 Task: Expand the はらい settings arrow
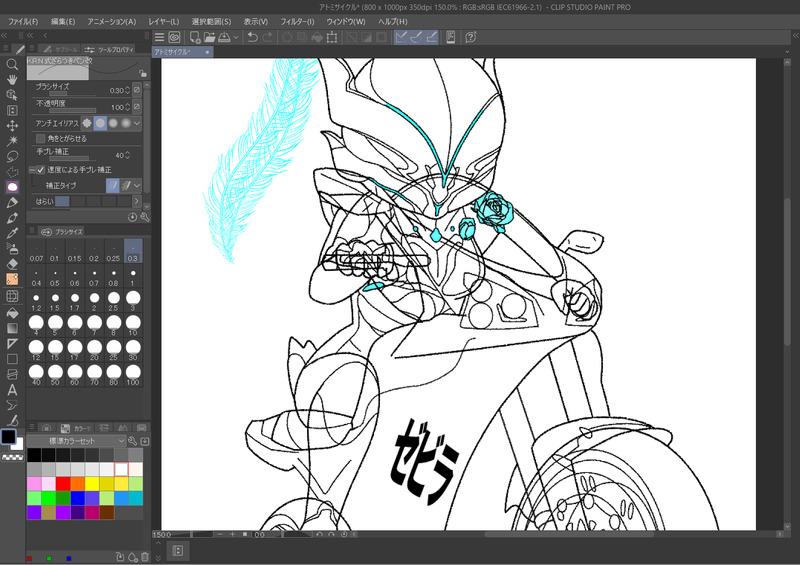click(x=136, y=202)
